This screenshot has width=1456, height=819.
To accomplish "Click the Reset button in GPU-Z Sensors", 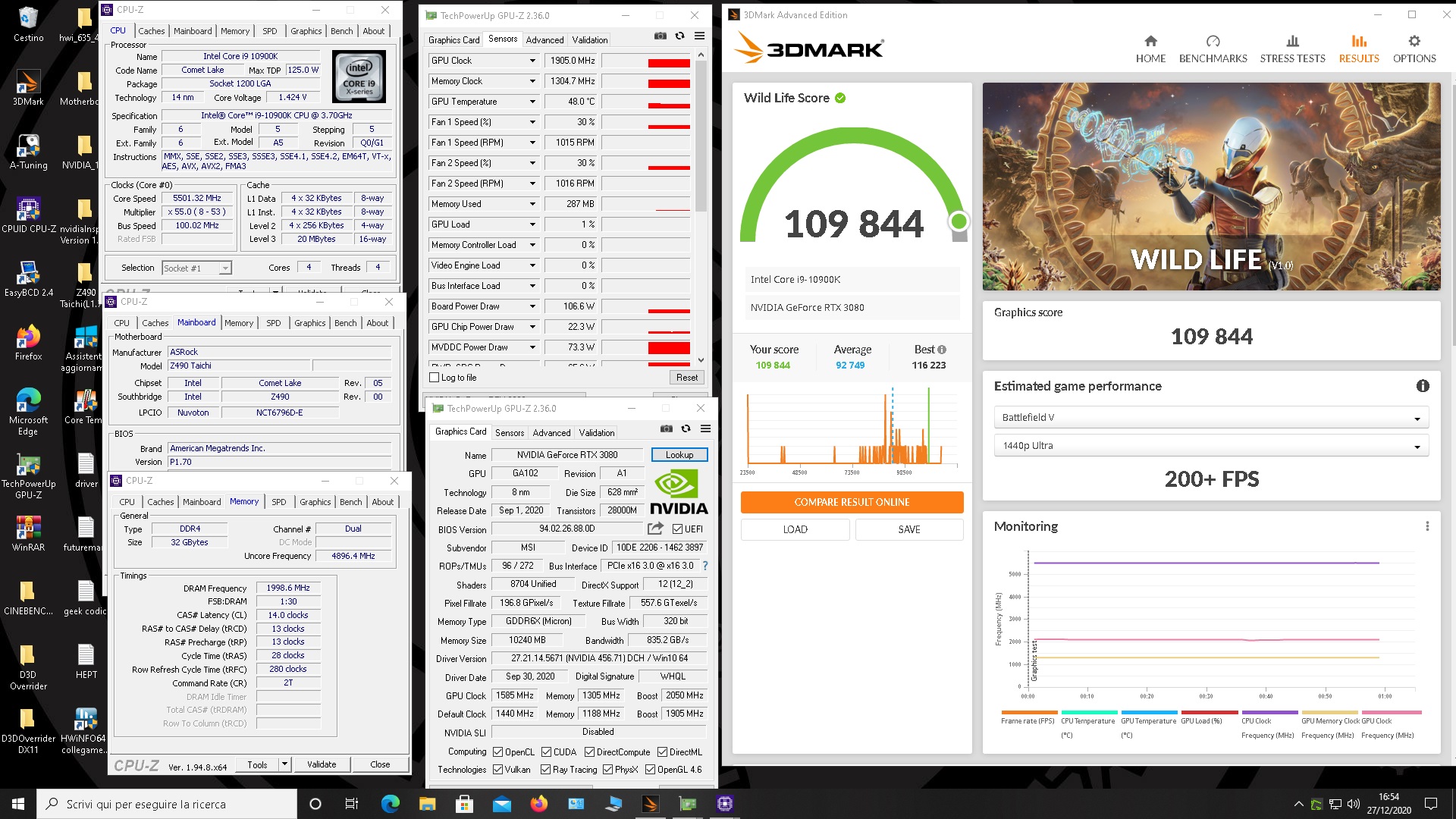I will click(687, 378).
